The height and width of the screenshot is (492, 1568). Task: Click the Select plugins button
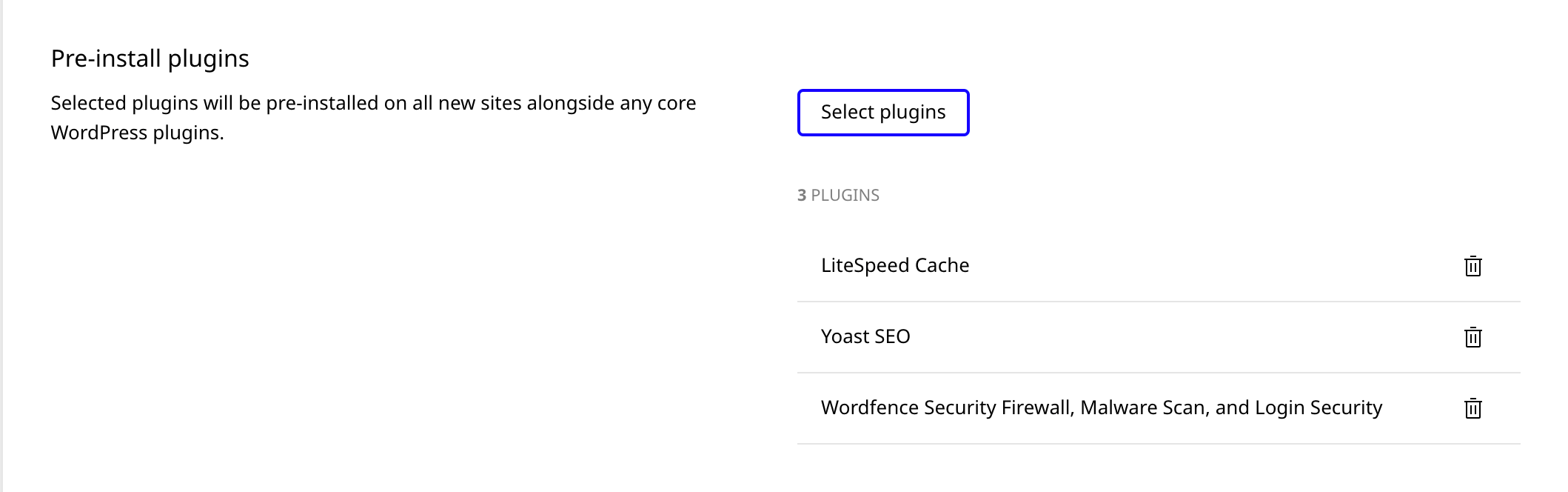(x=882, y=113)
